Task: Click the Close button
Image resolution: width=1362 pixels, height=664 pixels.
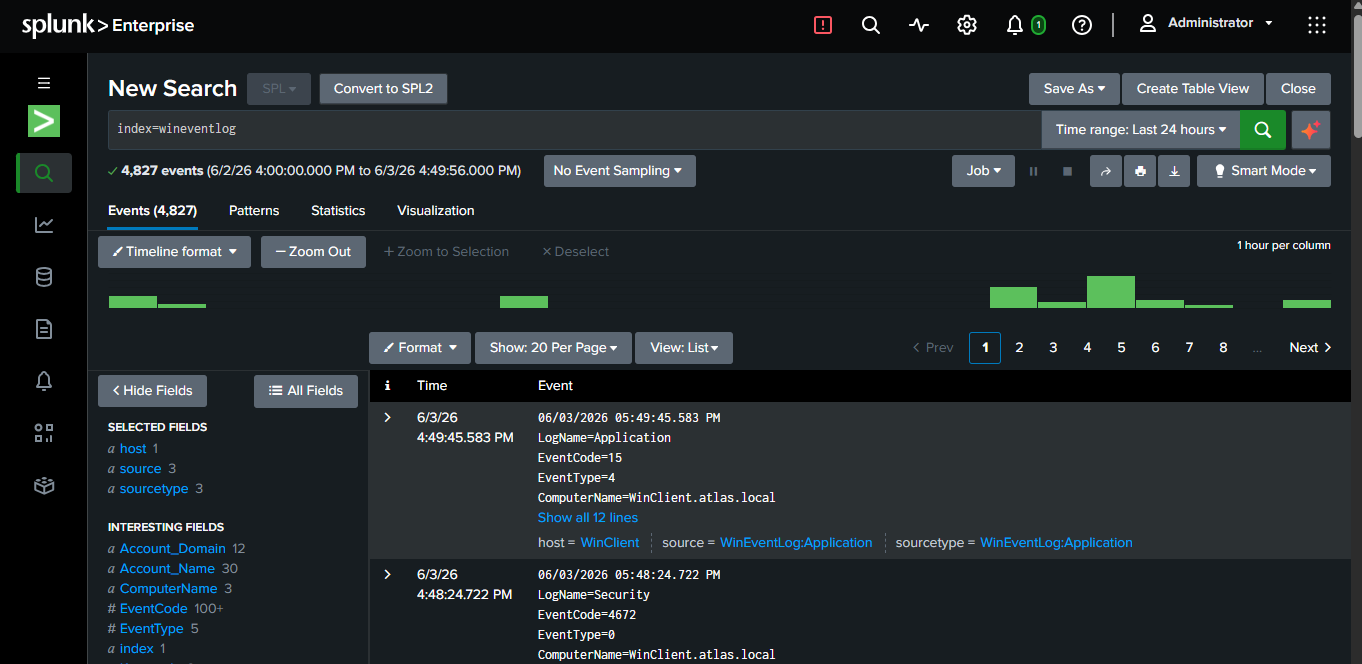Action: 1298,88
